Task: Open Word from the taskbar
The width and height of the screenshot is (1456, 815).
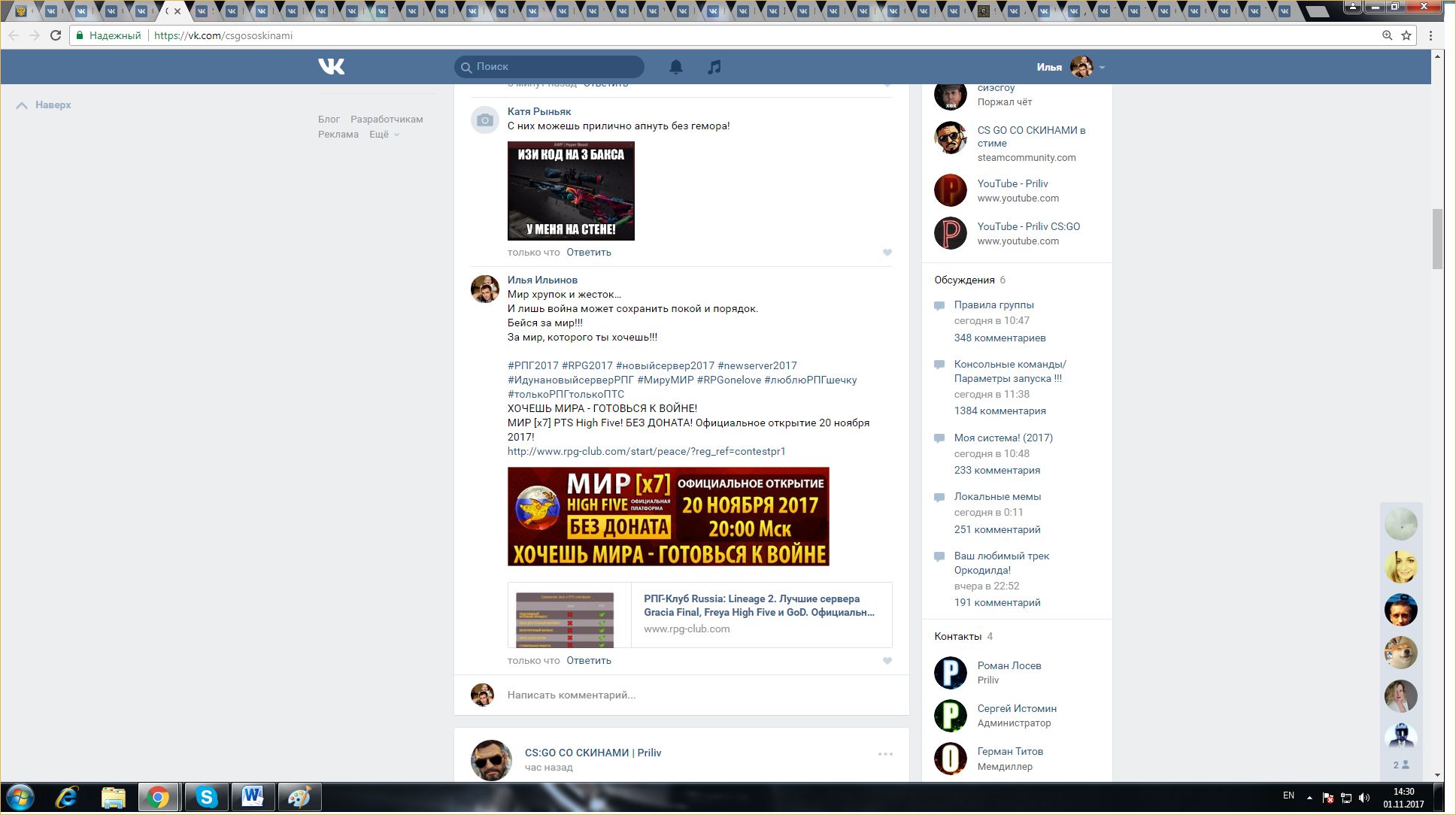Action: pyautogui.click(x=253, y=797)
